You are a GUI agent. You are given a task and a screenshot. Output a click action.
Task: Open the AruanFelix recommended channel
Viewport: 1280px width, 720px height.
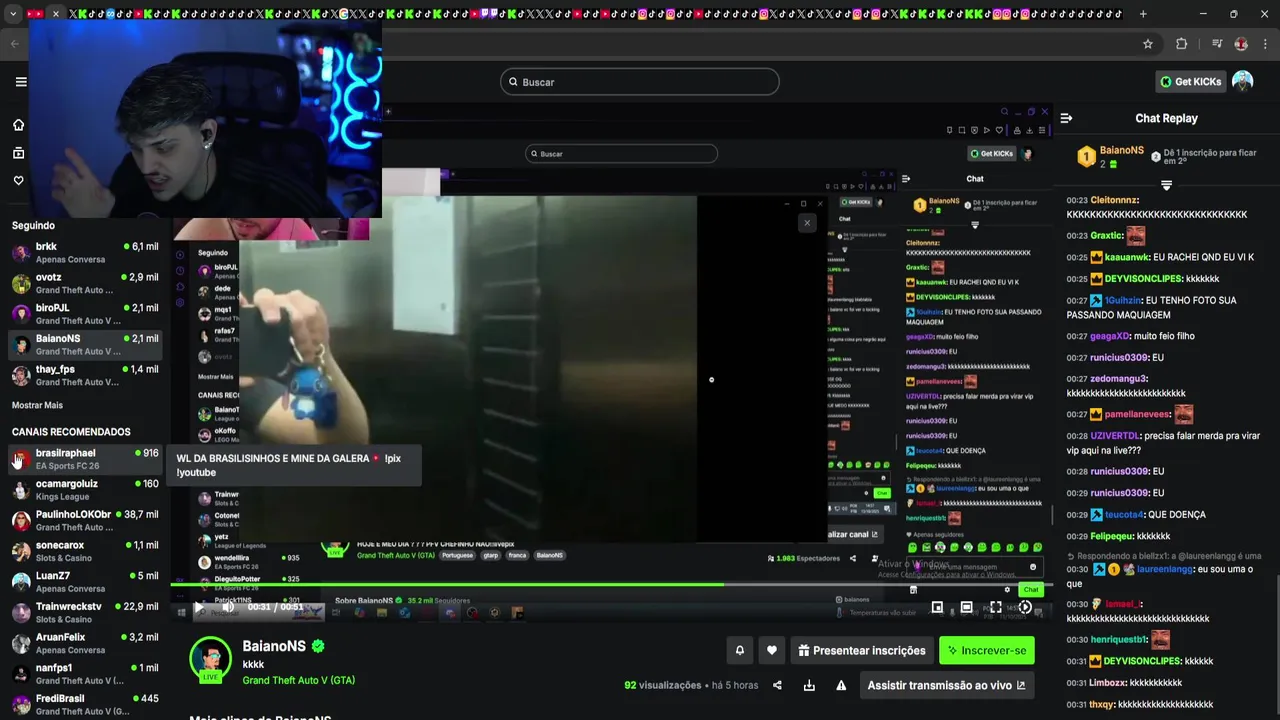[x=85, y=643]
